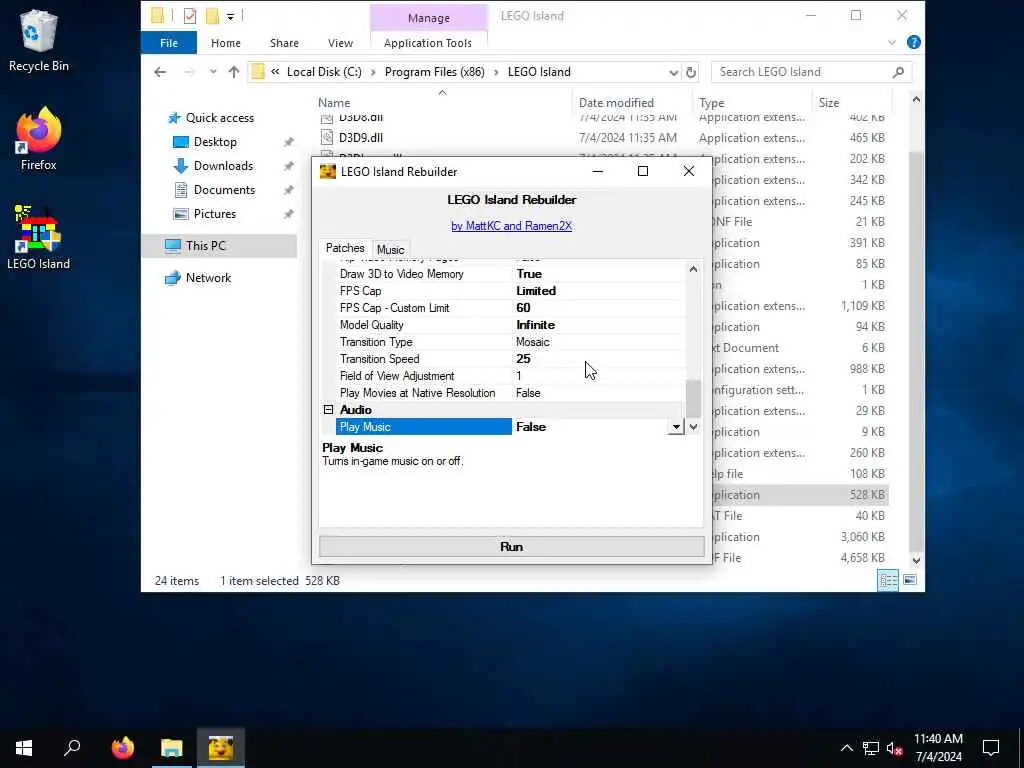
Task: Select the Transition Type property row
Action: 510,342
